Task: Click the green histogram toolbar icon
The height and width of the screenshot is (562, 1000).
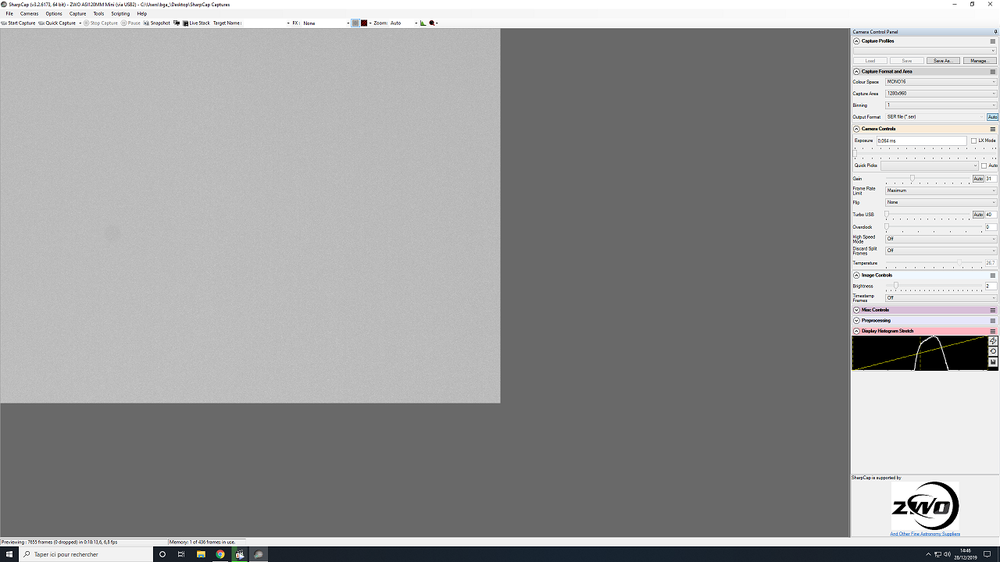Action: (x=423, y=23)
